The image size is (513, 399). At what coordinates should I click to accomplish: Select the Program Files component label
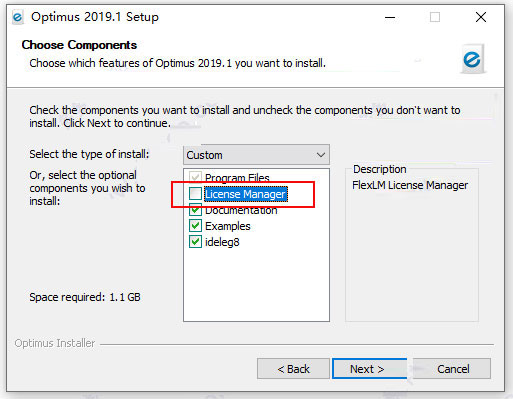point(237,178)
